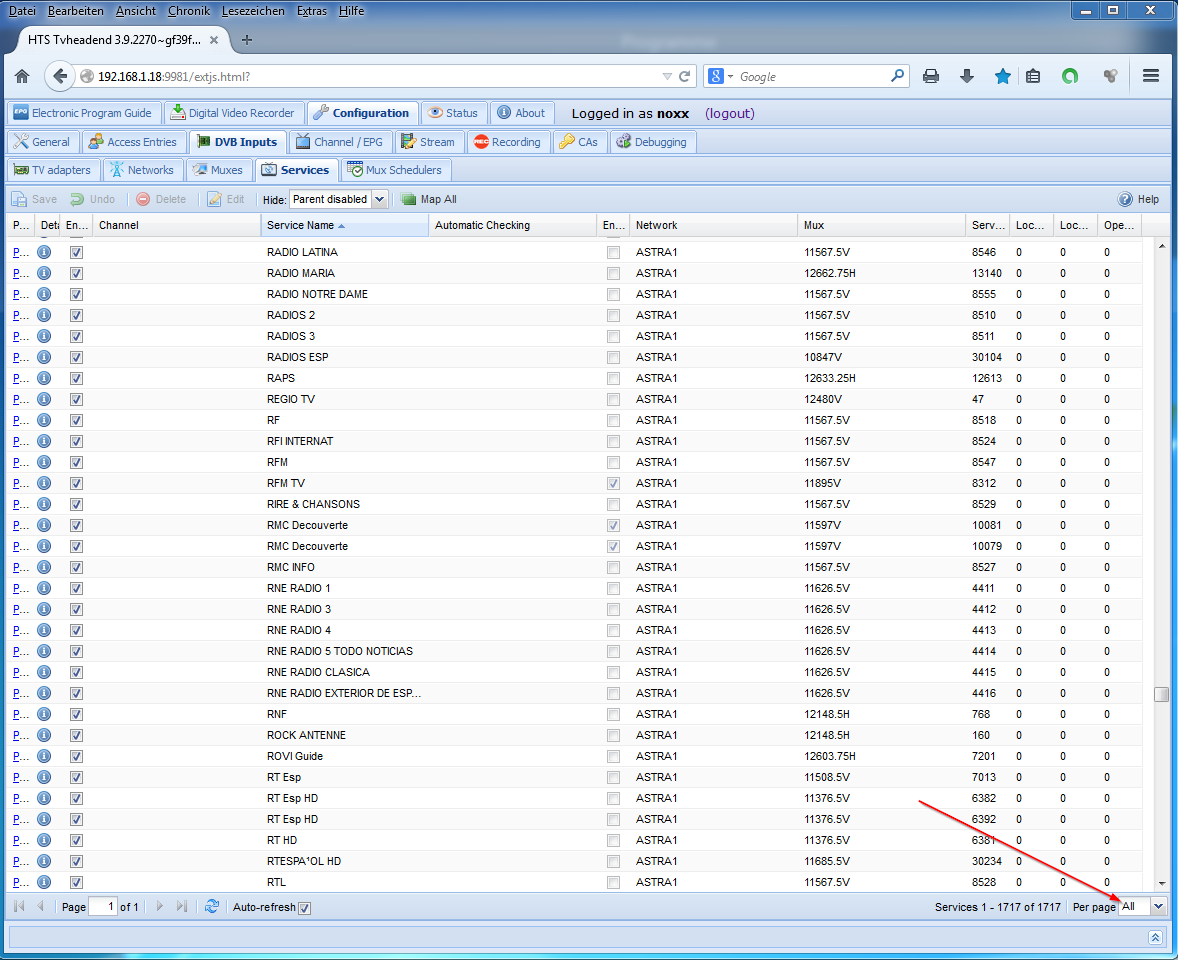Screen dimensions: 1178x960
Task: Go to the previous page arrow
Action: pos(41,907)
